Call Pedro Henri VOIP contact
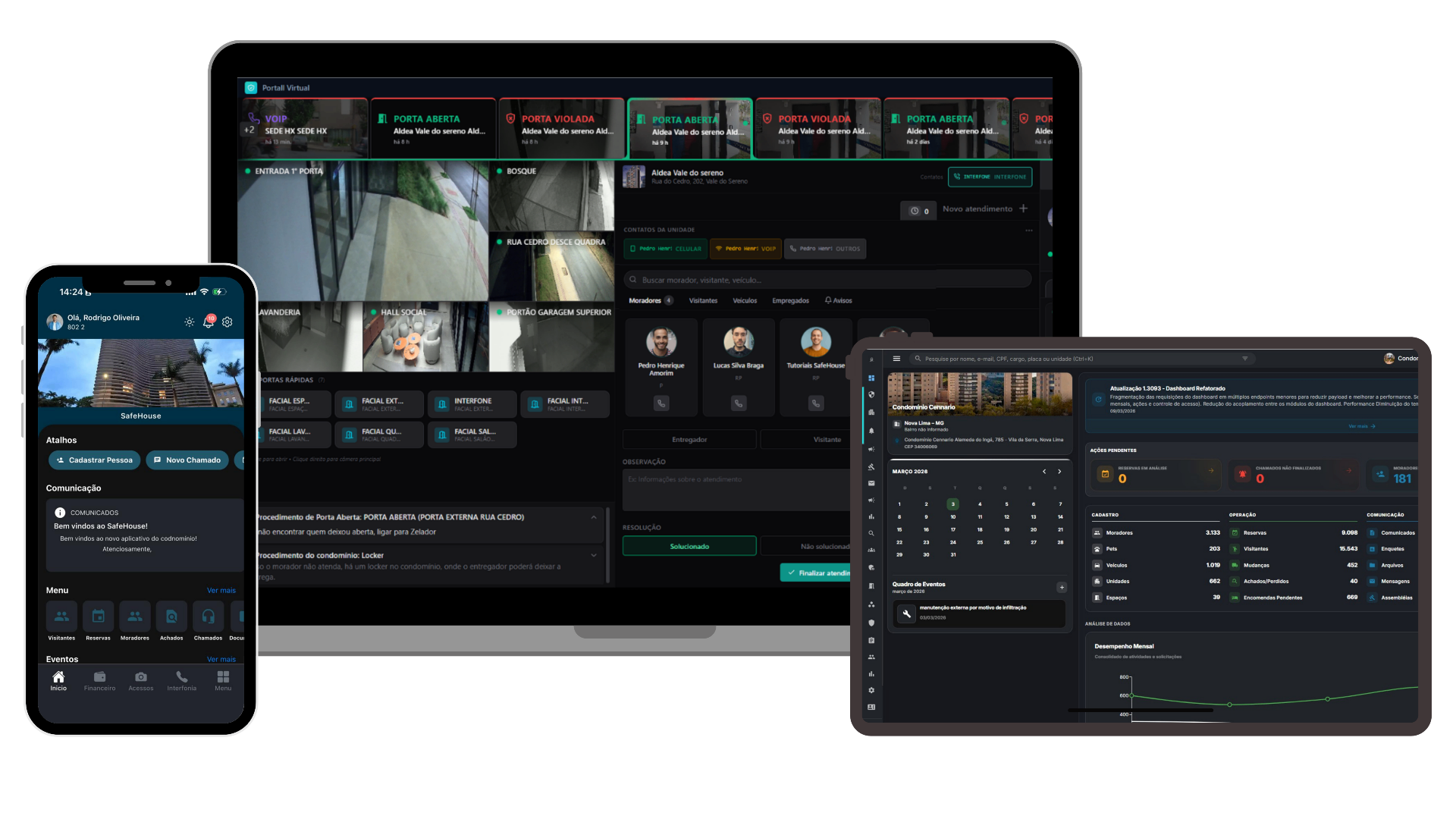 tap(745, 249)
